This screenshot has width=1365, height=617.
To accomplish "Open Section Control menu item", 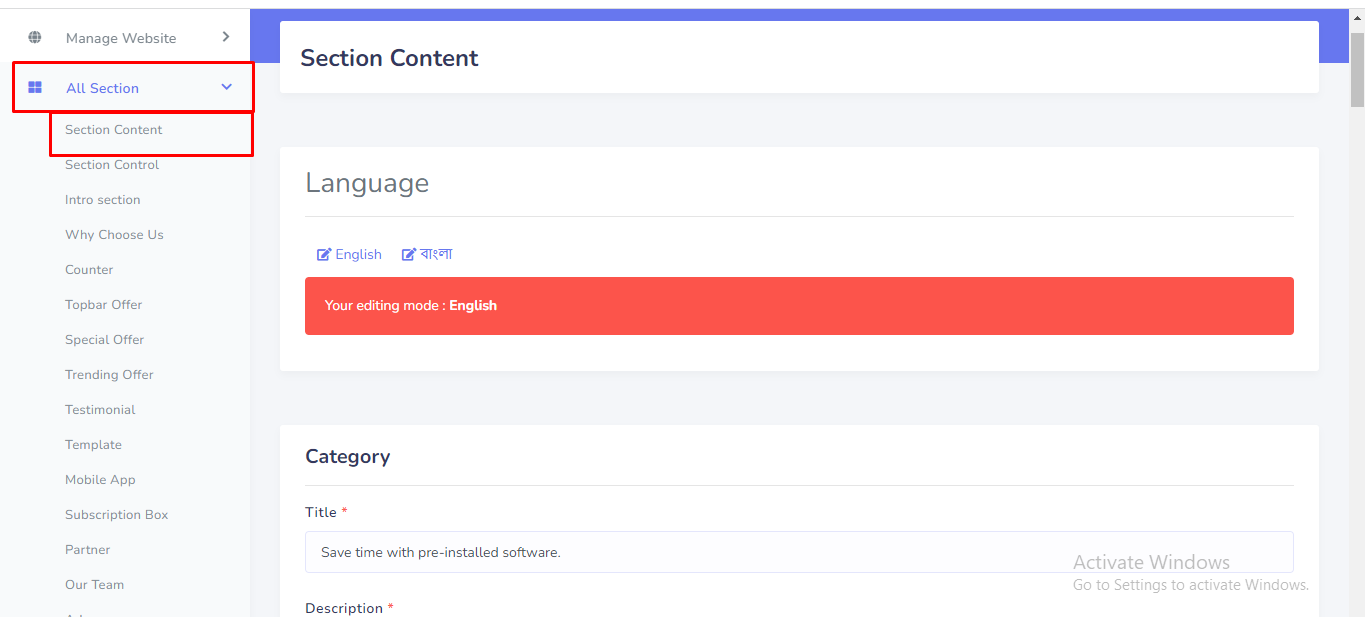I will (x=112, y=165).
